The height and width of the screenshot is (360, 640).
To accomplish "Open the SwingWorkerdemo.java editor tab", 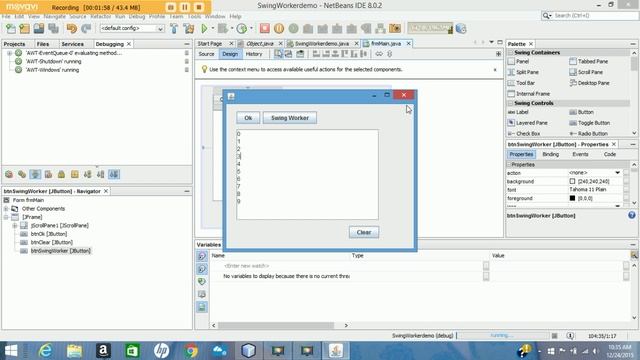I will (x=322, y=43).
